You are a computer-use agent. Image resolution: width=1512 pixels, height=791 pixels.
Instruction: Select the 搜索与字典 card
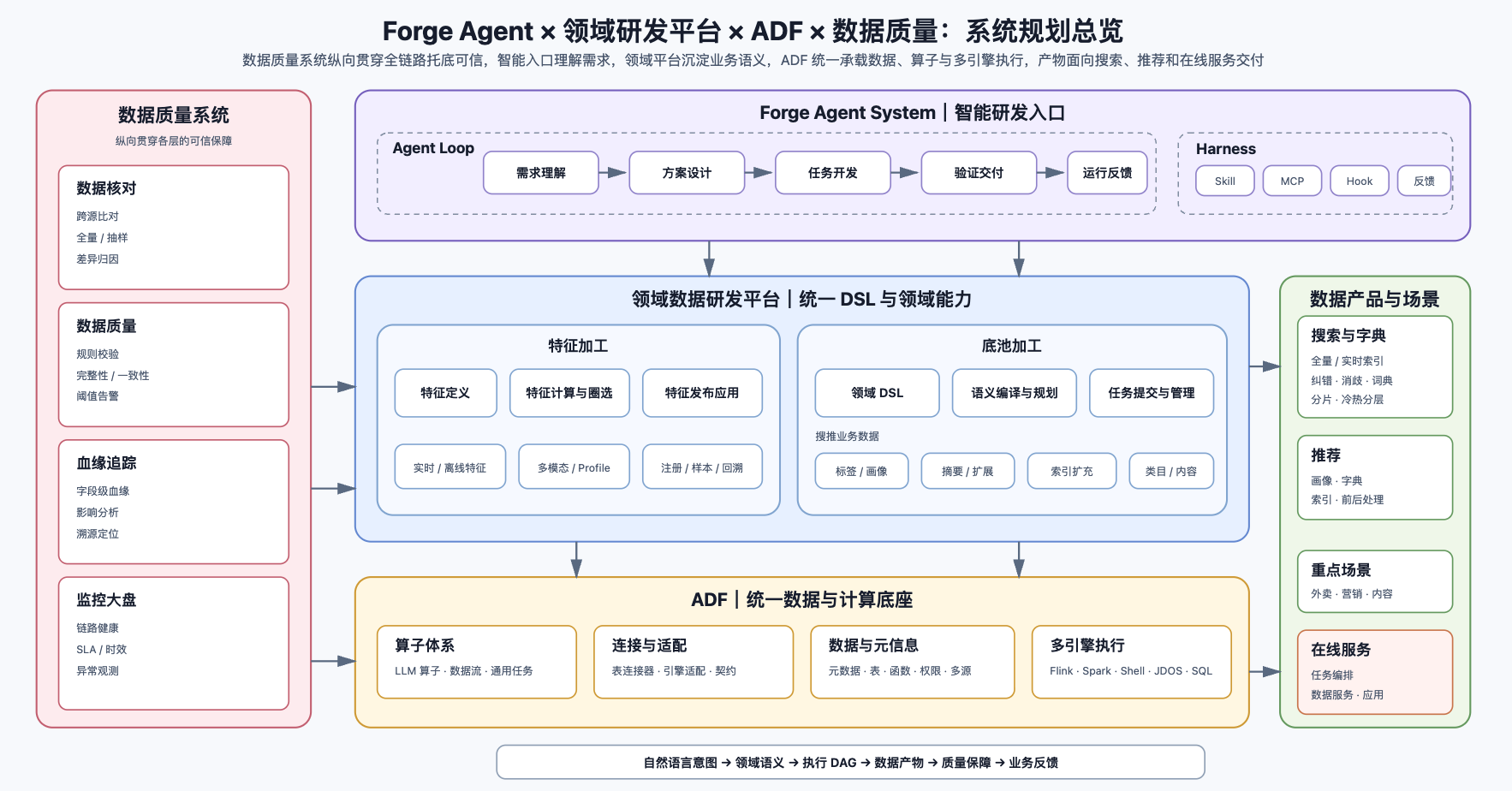tap(1375, 367)
